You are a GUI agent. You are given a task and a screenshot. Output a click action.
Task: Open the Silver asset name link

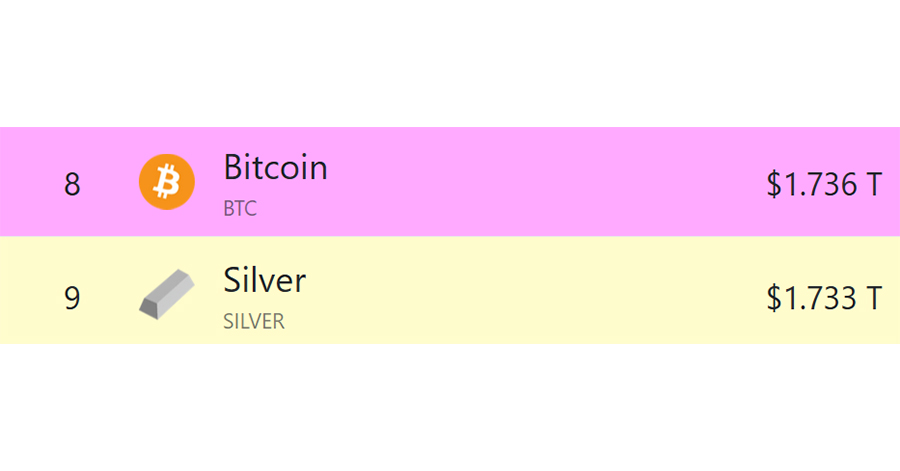[x=265, y=281]
